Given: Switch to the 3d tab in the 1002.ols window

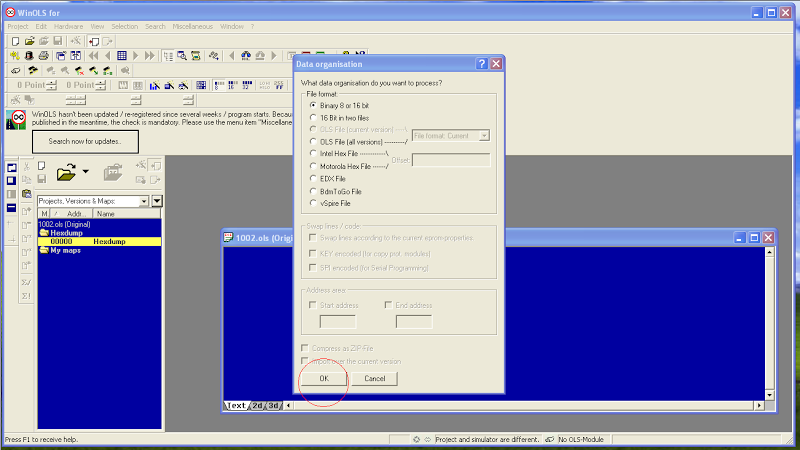Looking at the screenshot, I should click(273, 406).
